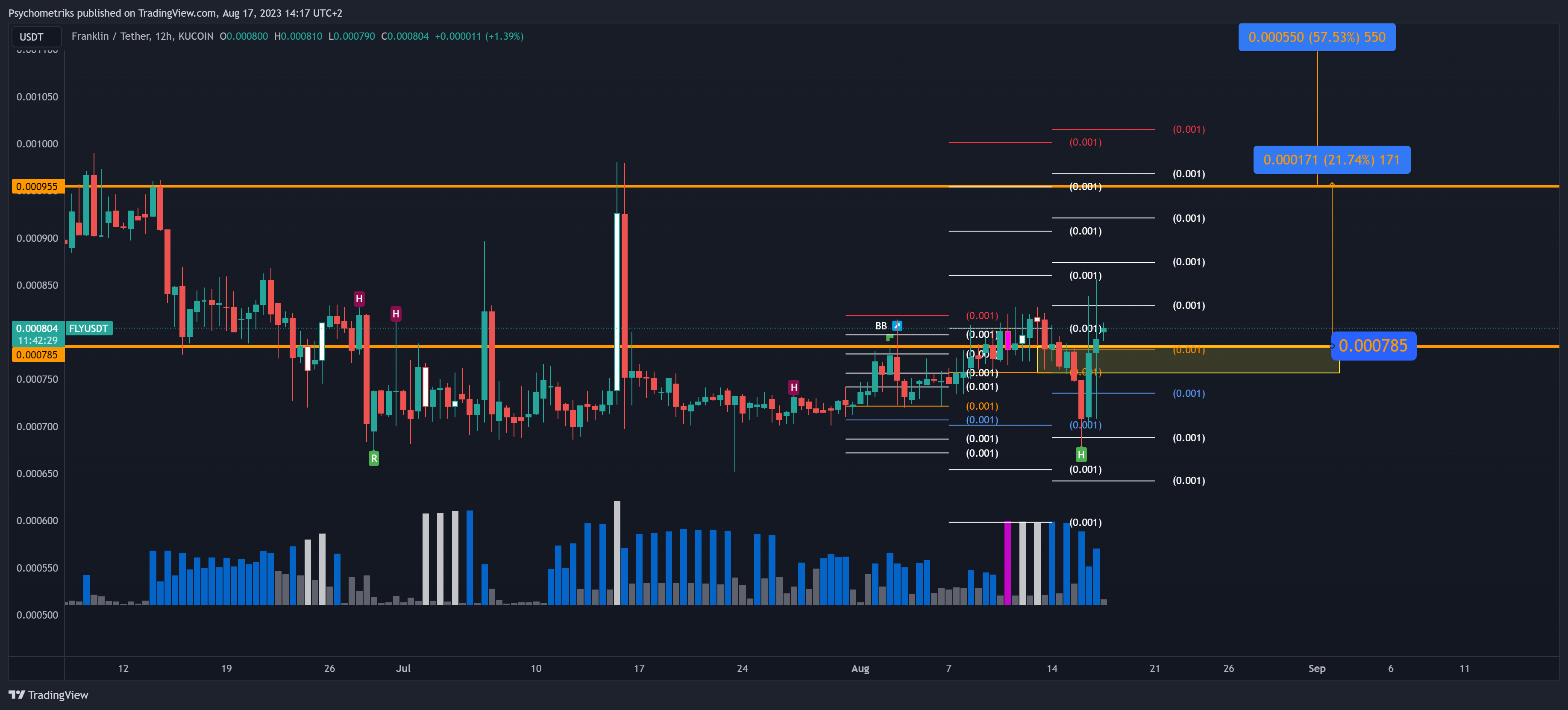This screenshot has width=1568, height=710.
Task: Click the Sep label on the time axis
Action: click(x=1317, y=669)
